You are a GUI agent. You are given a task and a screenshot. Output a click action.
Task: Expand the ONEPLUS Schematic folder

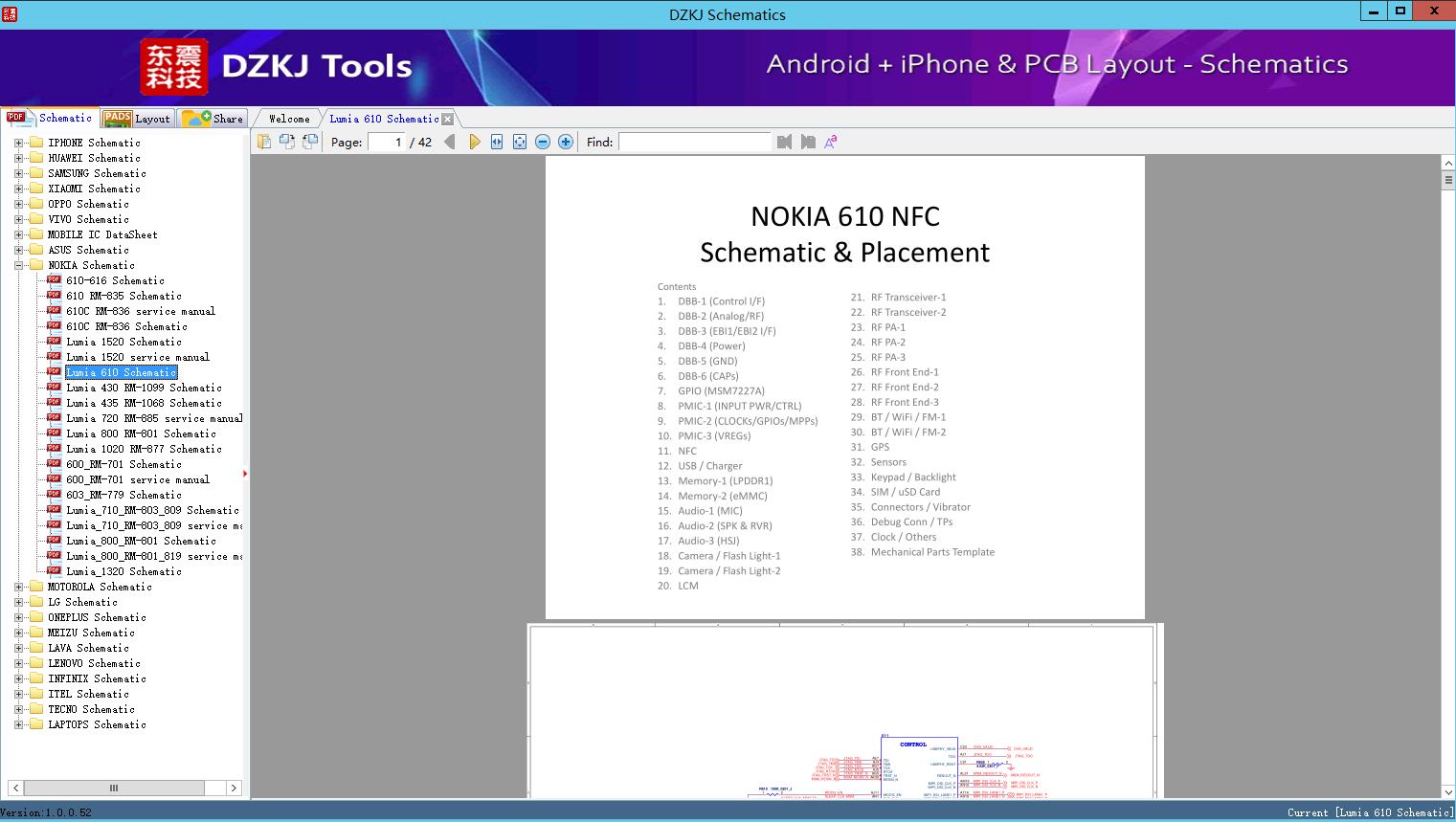(x=18, y=617)
